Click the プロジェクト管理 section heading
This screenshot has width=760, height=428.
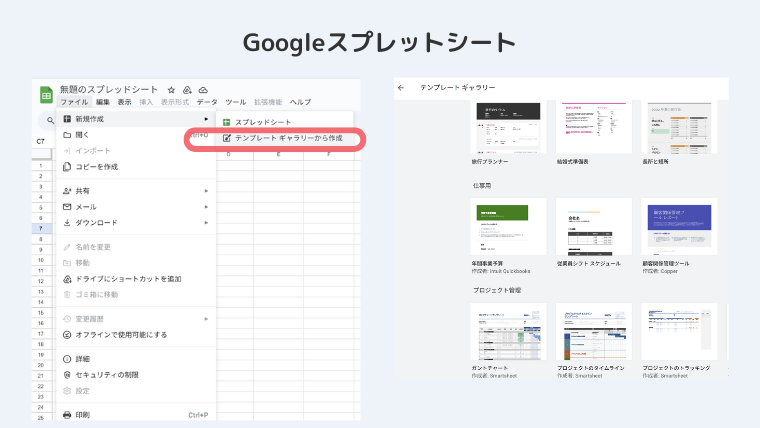(x=497, y=290)
